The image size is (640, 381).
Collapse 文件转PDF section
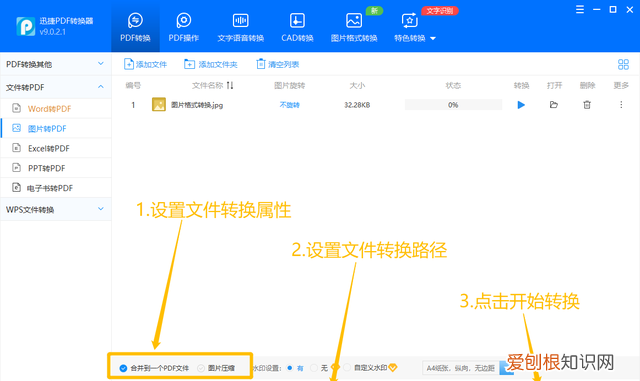tap(56, 87)
